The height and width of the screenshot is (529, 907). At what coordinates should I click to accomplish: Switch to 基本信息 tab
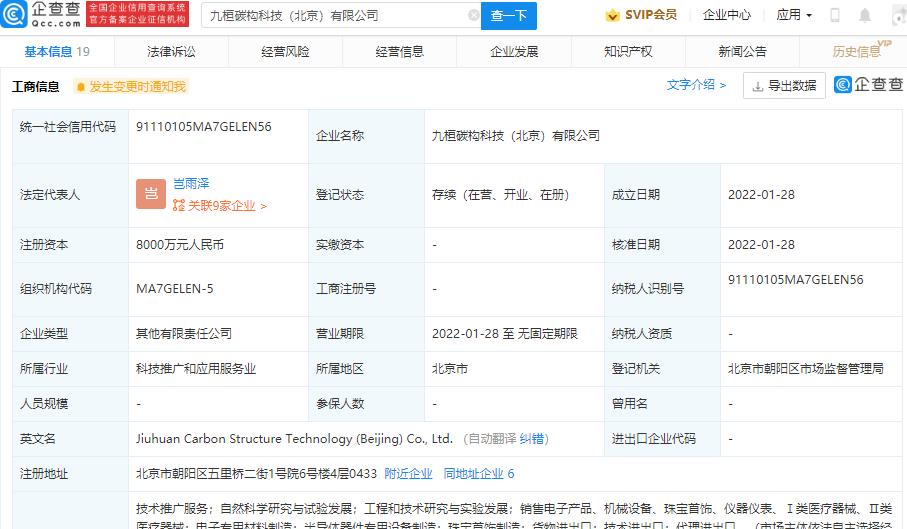pos(57,51)
